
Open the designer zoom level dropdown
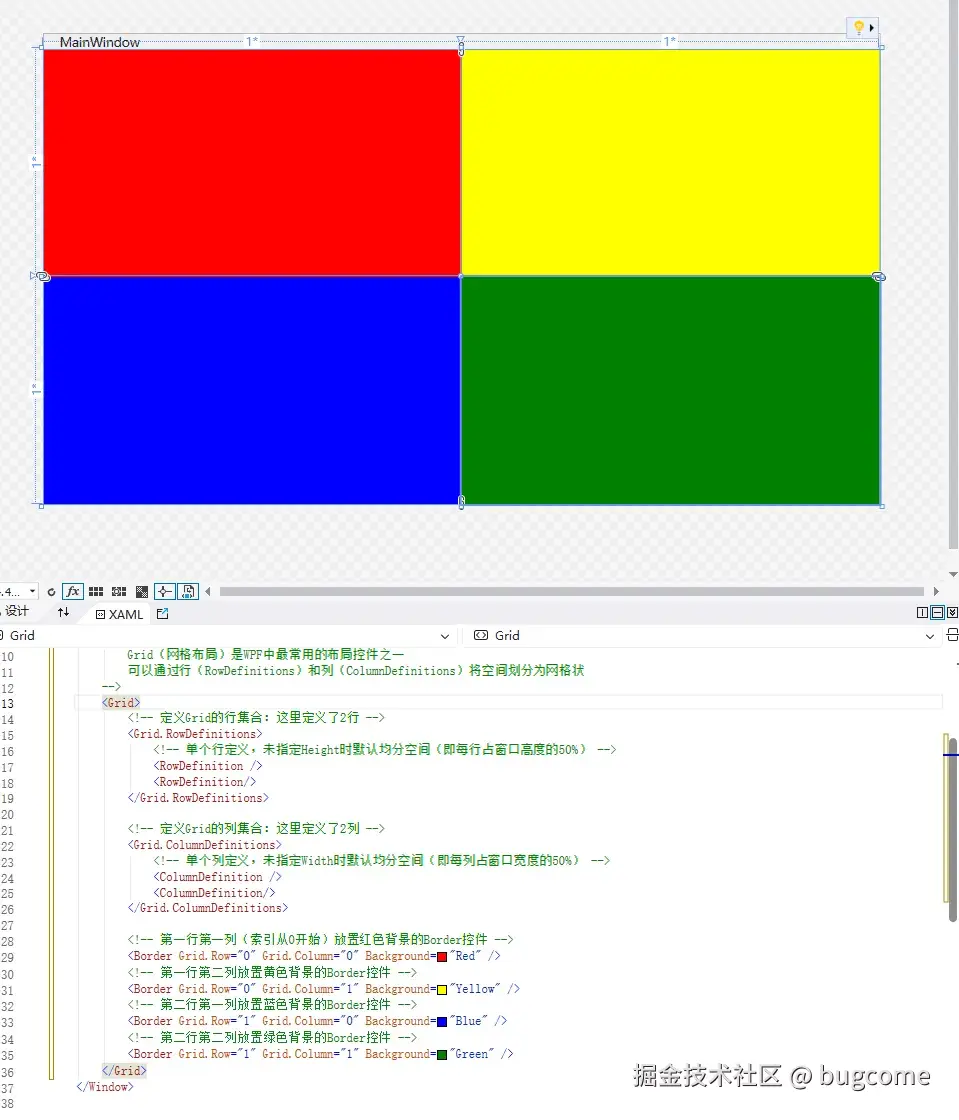(32, 591)
